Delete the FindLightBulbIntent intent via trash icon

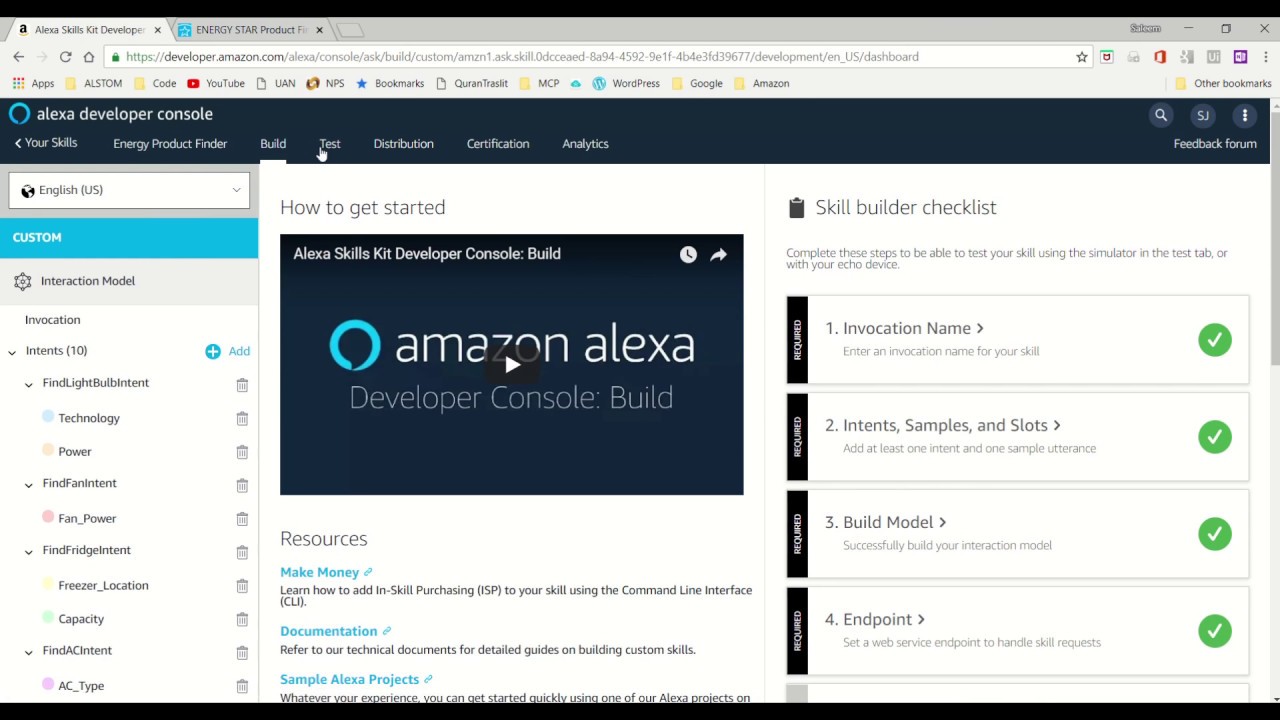(242, 385)
